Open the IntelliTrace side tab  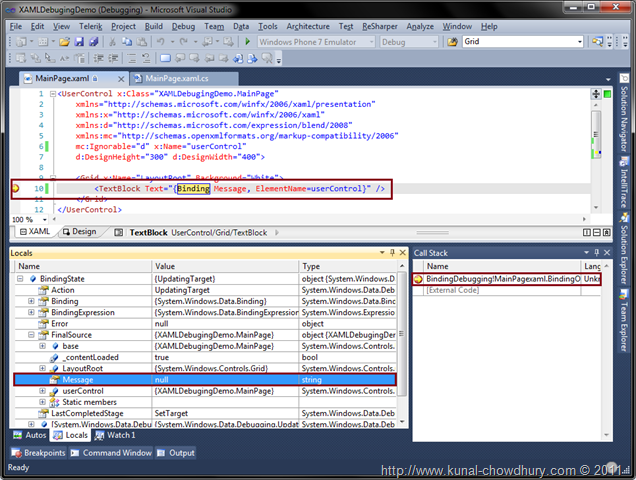pos(624,183)
